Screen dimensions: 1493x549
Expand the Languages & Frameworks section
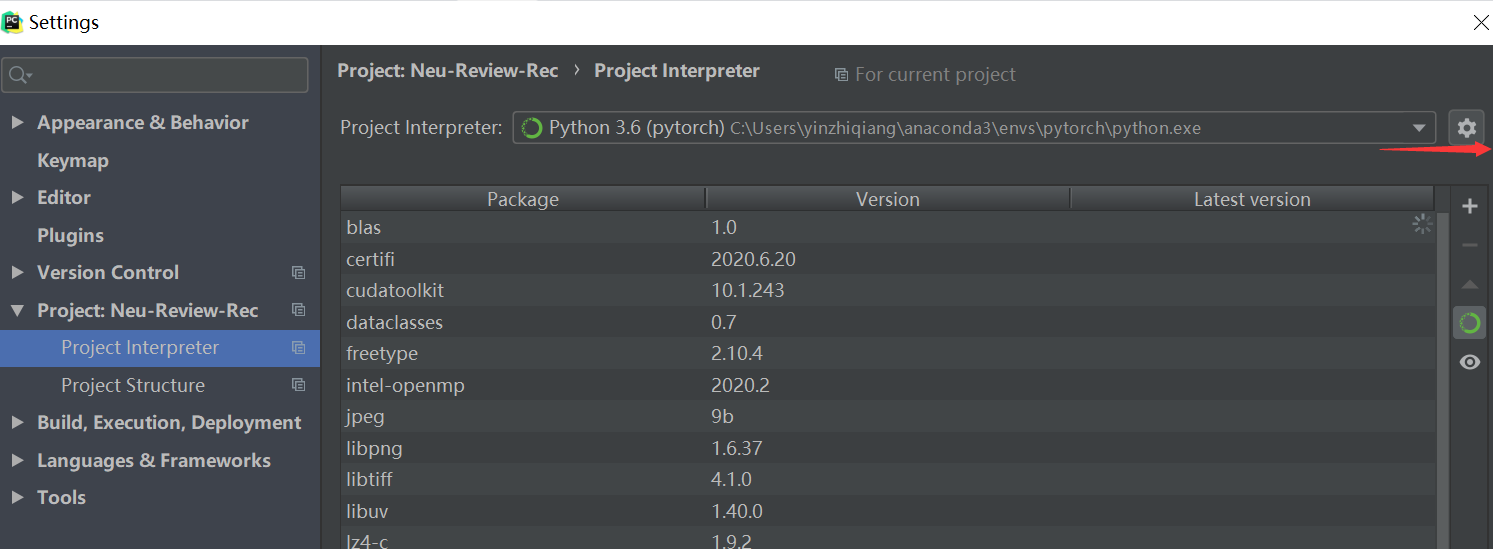pyautogui.click(x=17, y=460)
